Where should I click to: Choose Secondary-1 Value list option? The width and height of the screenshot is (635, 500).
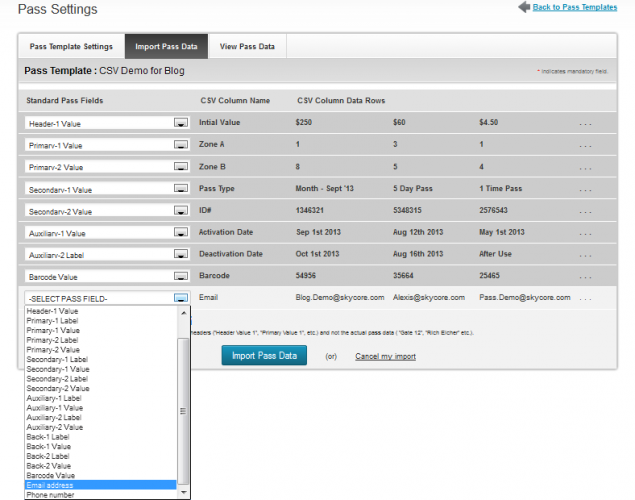101,369
